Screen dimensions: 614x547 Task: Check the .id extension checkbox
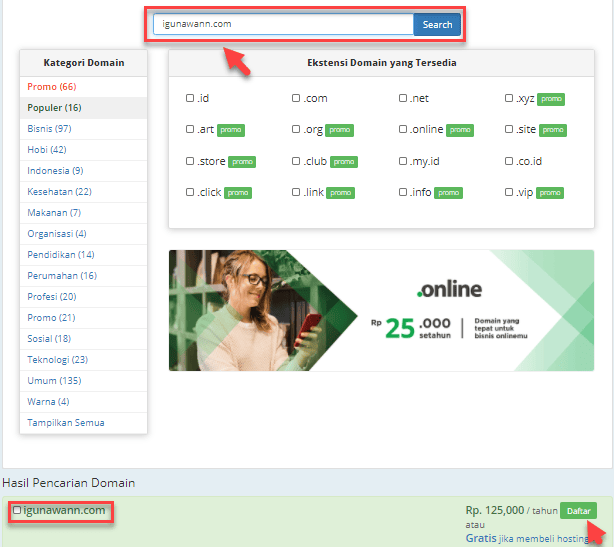pyautogui.click(x=190, y=98)
